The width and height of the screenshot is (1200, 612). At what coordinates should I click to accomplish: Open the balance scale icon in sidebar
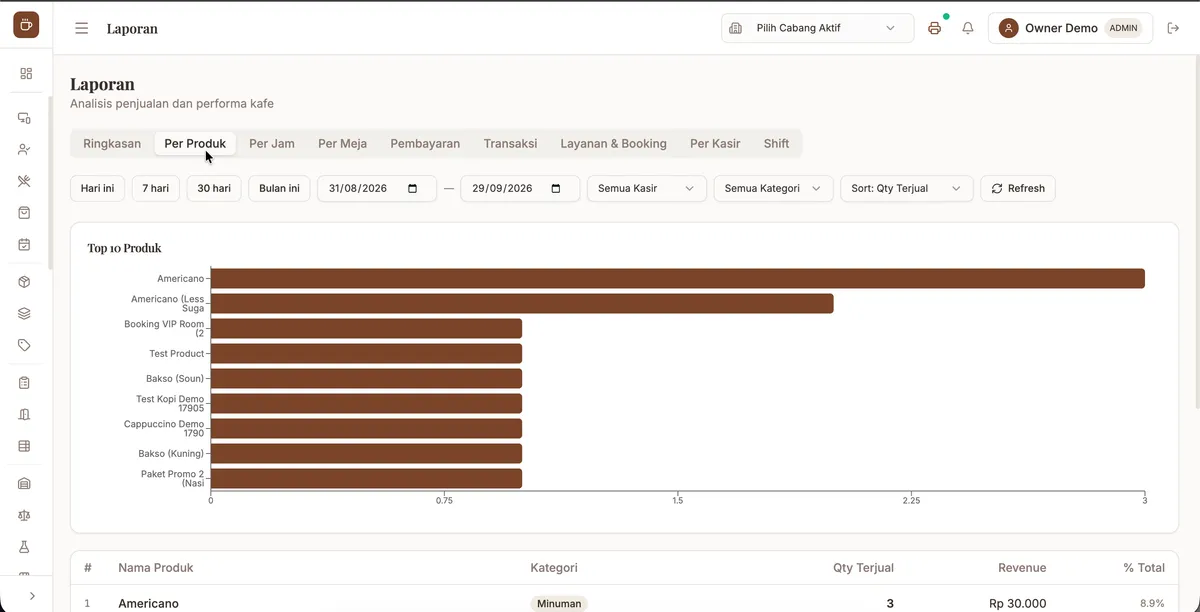pos(25,515)
